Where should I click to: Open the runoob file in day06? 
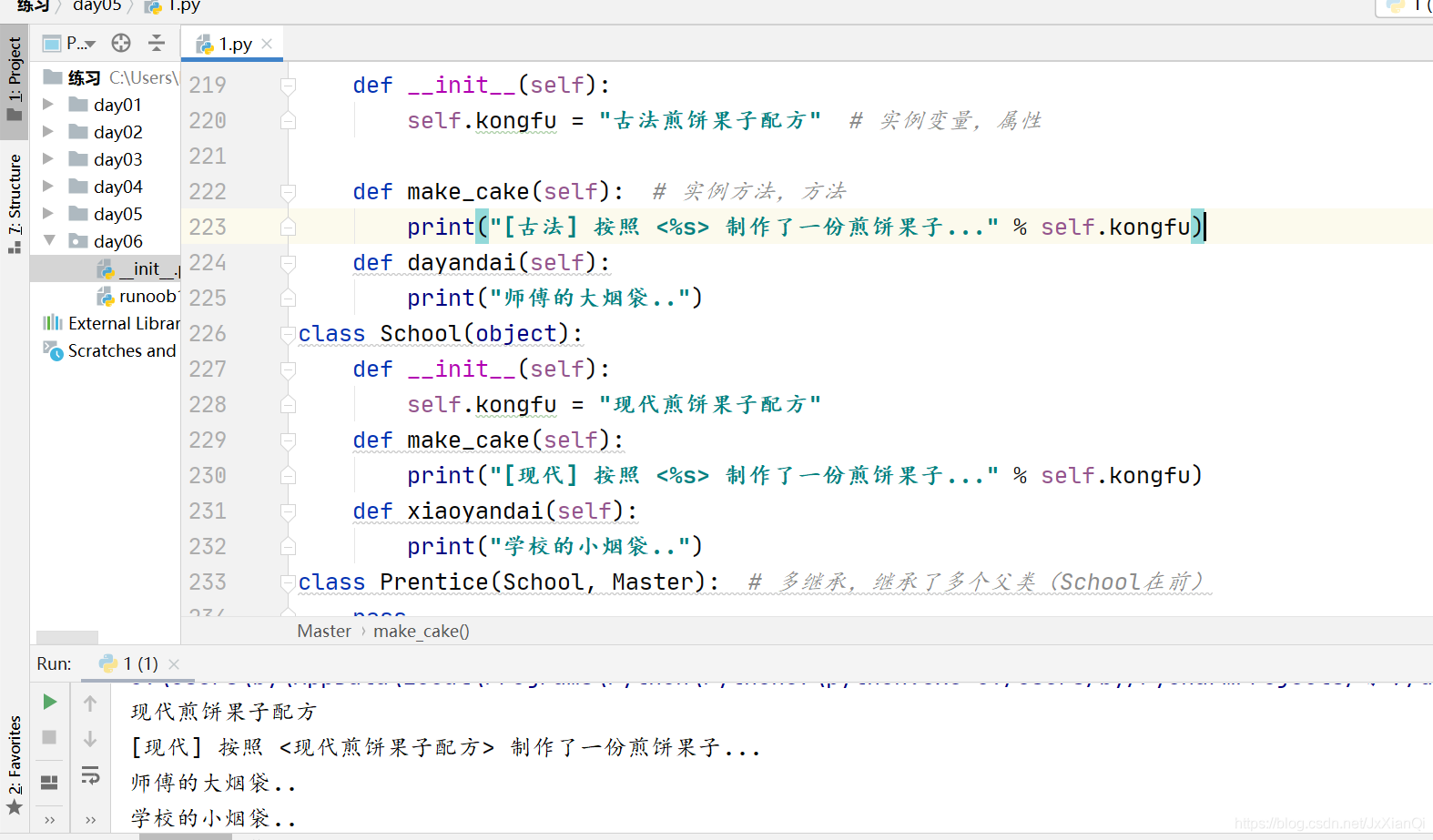(x=139, y=296)
